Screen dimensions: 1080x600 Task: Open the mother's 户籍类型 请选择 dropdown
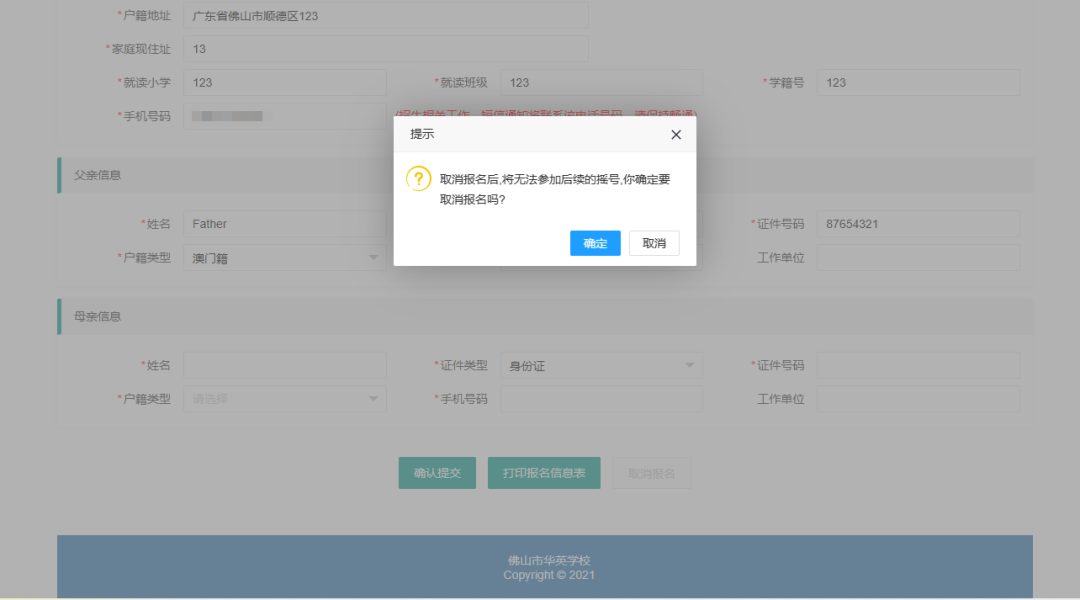coord(284,400)
